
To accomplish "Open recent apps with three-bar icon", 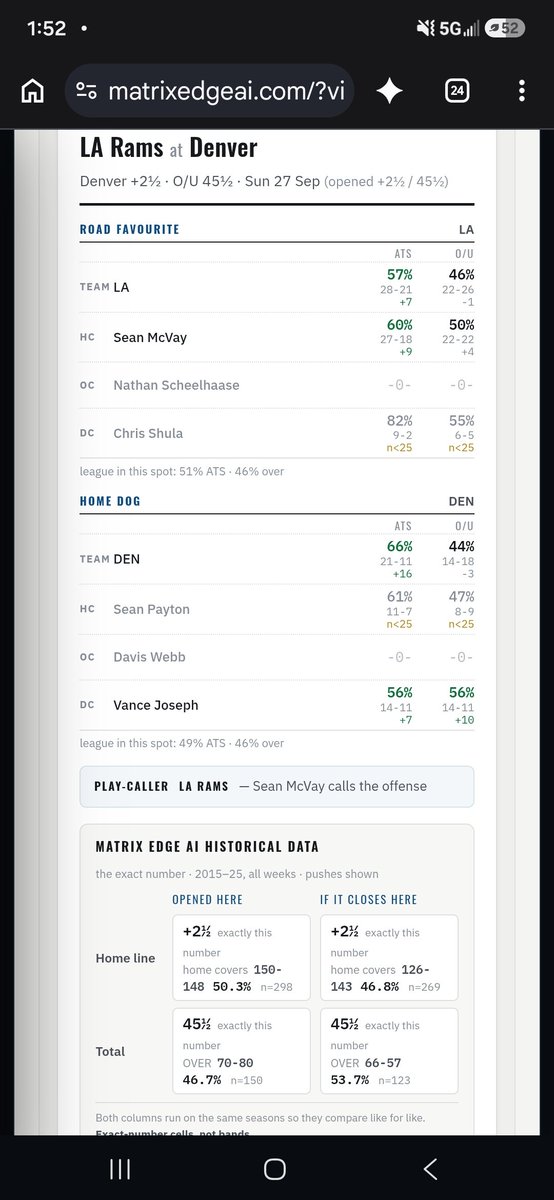I will [x=120, y=1168].
